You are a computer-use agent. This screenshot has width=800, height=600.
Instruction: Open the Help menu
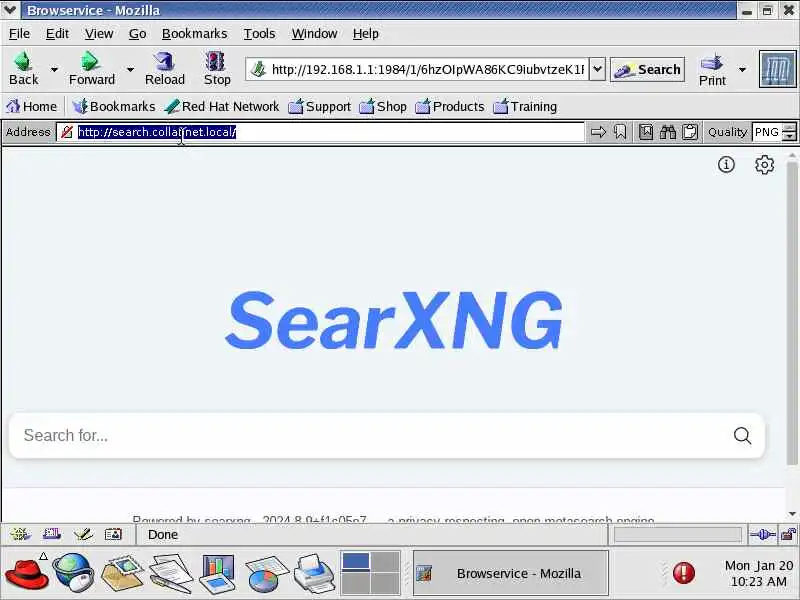365,34
